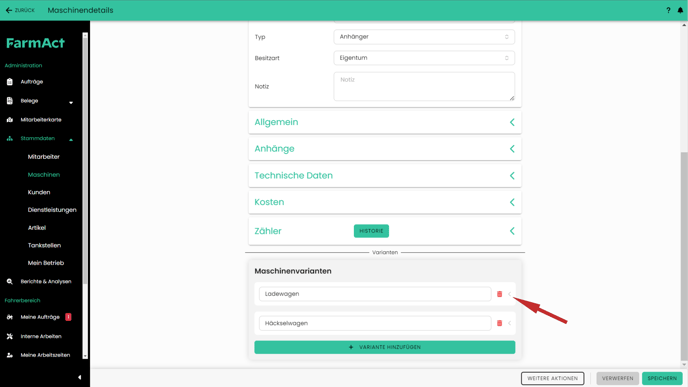Expand the Belege submenu arrow

[x=71, y=103]
